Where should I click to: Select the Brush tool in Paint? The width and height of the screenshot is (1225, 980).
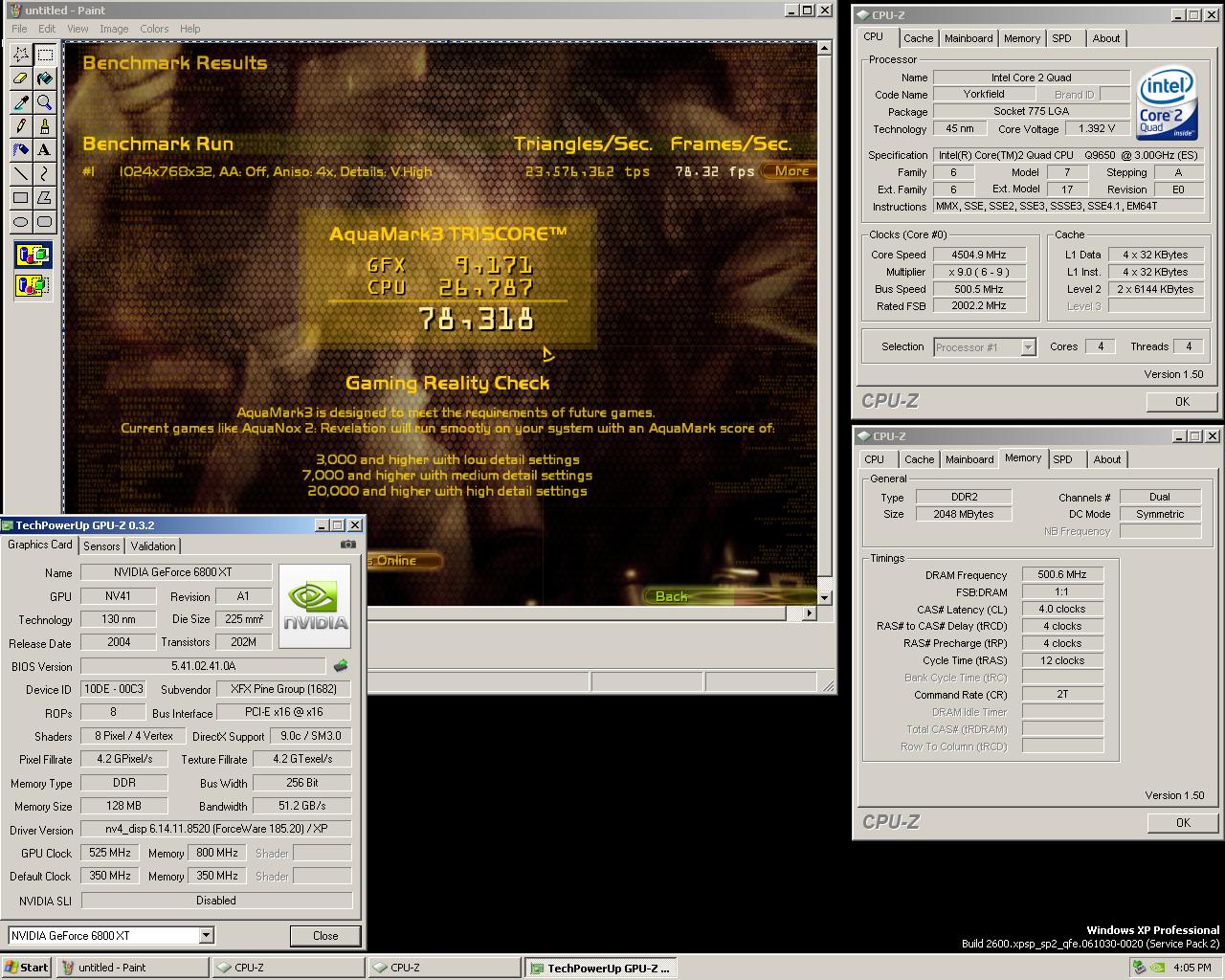pos(44,126)
